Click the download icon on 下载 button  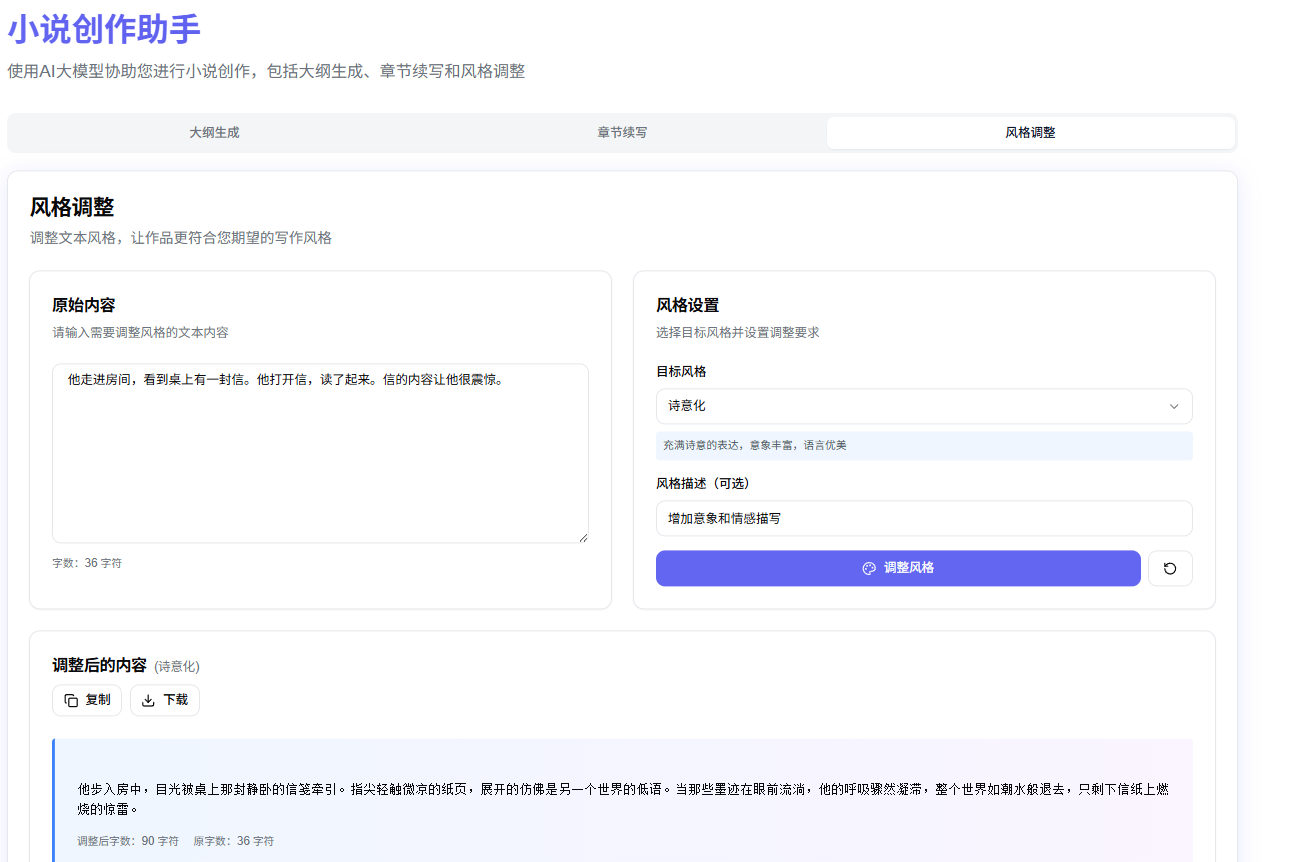pos(148,700)
